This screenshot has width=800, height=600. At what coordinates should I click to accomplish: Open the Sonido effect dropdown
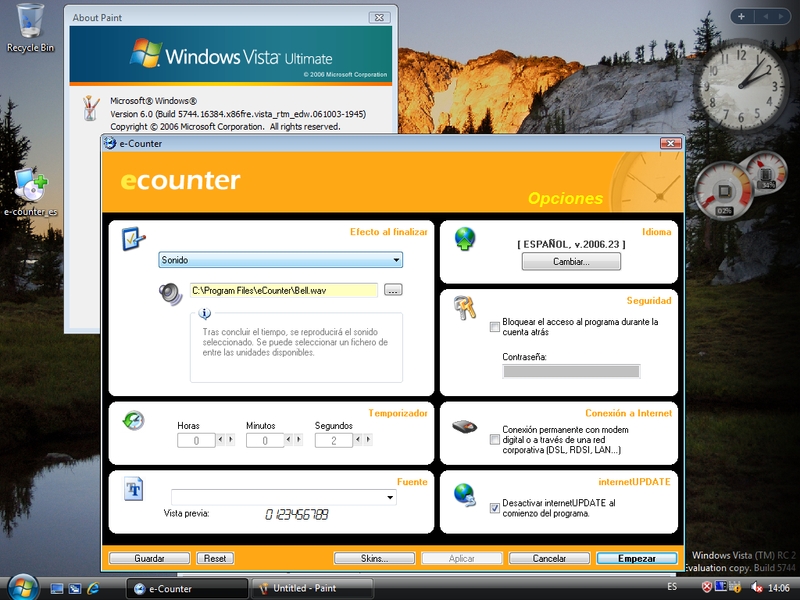coord(280,260)
